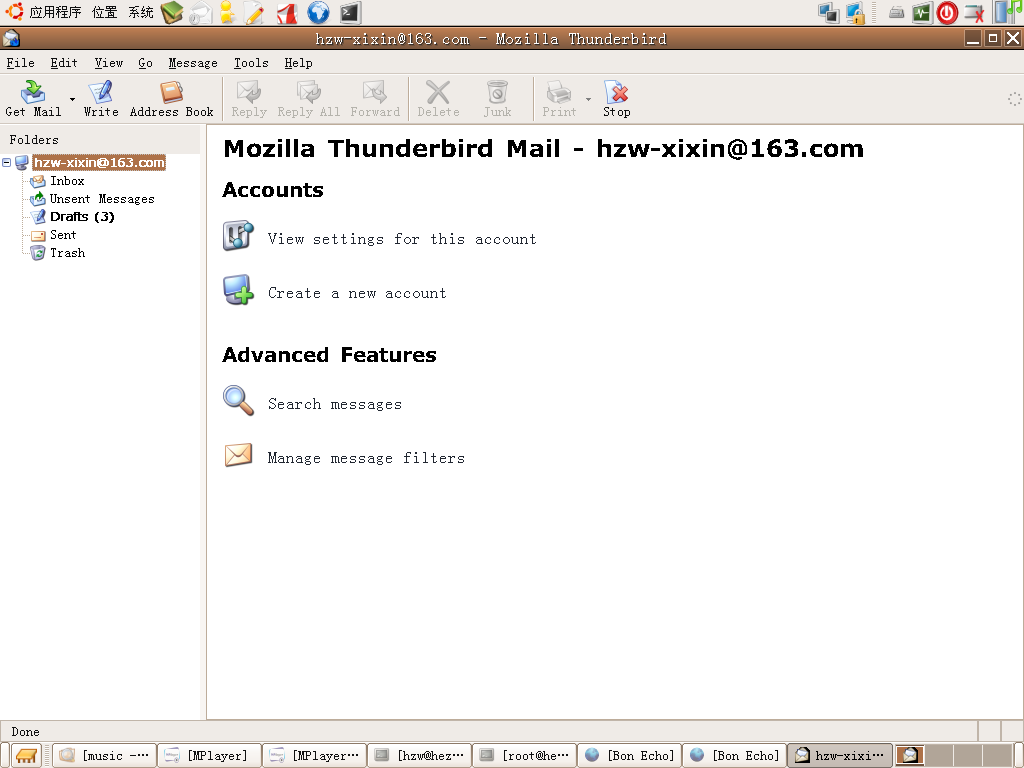The height and width of the screenshot is (768, 1024).
Task: Open the File menu
Action: (20, 63)
